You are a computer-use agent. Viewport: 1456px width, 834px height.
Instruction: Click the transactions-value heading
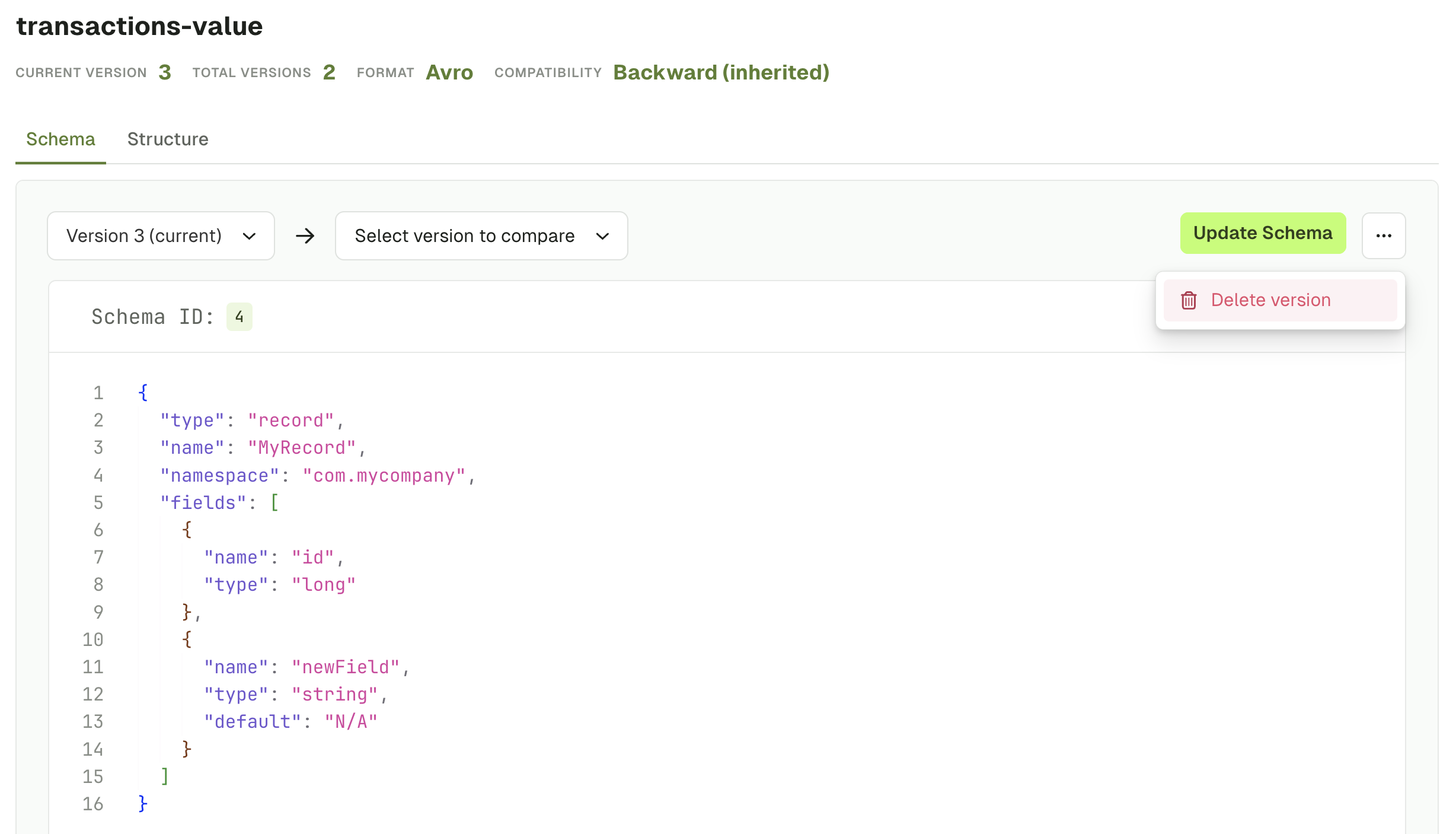[139, 27]
